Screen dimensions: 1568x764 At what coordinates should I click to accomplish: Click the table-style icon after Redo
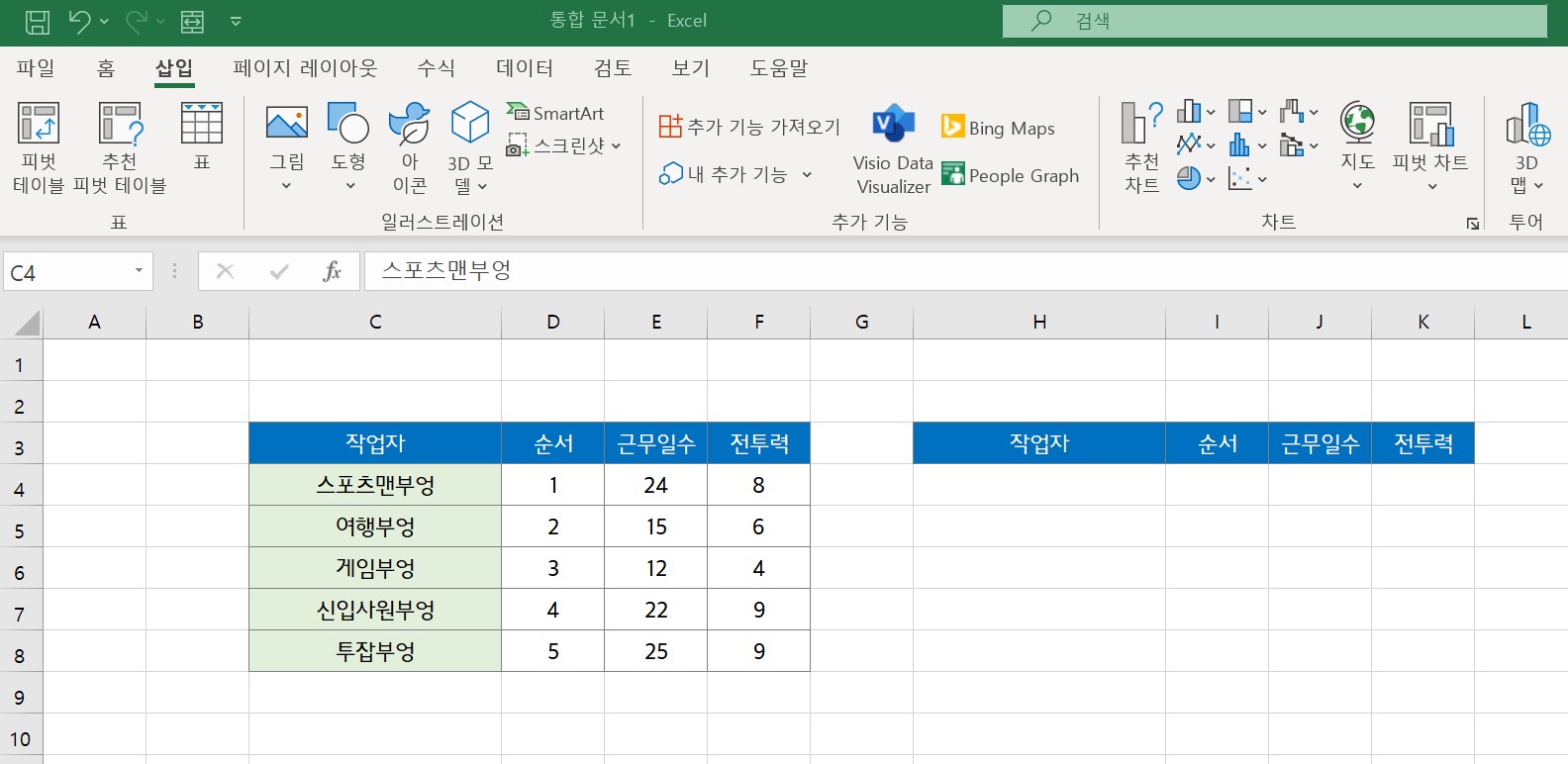(x=192, y=21)
